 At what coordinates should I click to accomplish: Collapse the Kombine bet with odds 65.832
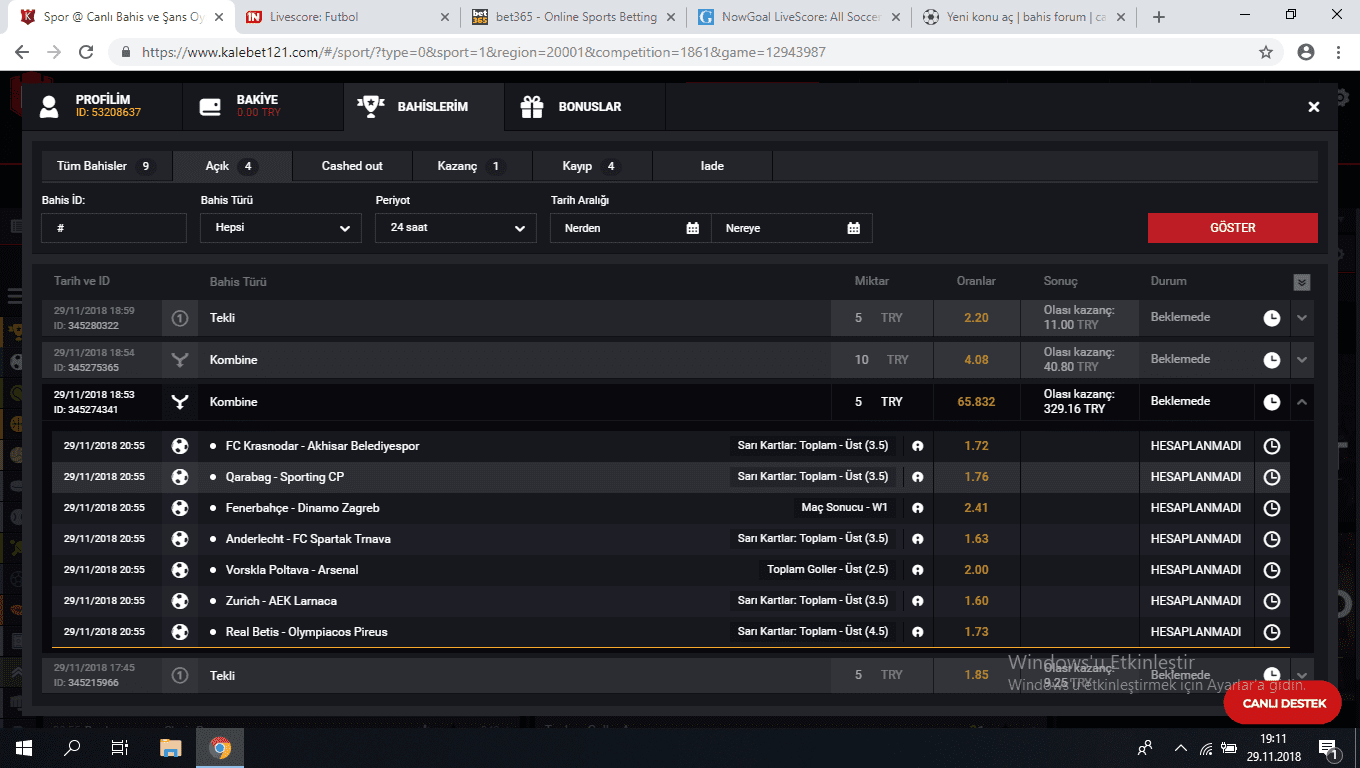(1302, 402)
